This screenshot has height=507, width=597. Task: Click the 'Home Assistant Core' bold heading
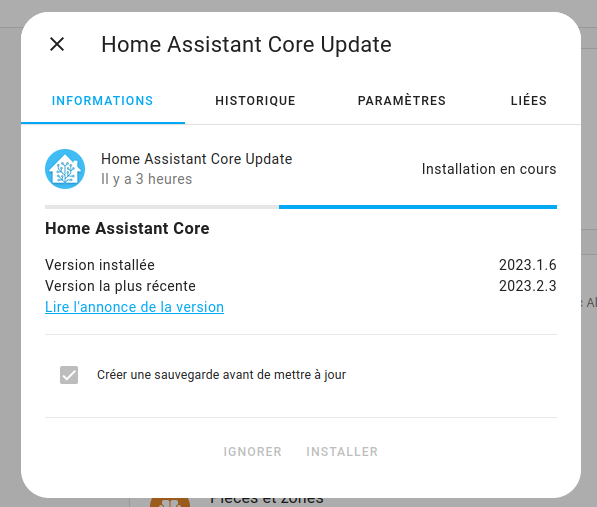(127, 228)
